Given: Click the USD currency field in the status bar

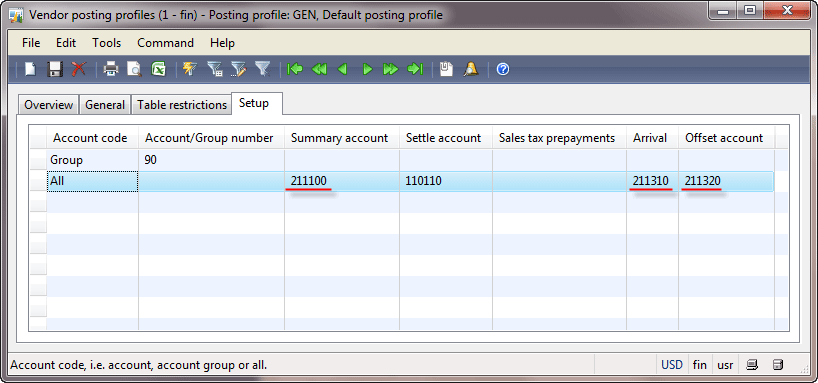Looking at the screenshot, I should coord(672,365).
